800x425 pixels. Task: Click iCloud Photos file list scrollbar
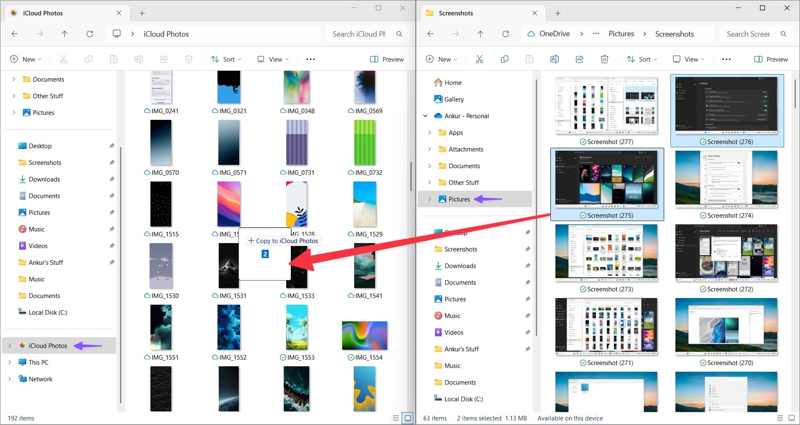pos(411,176)
